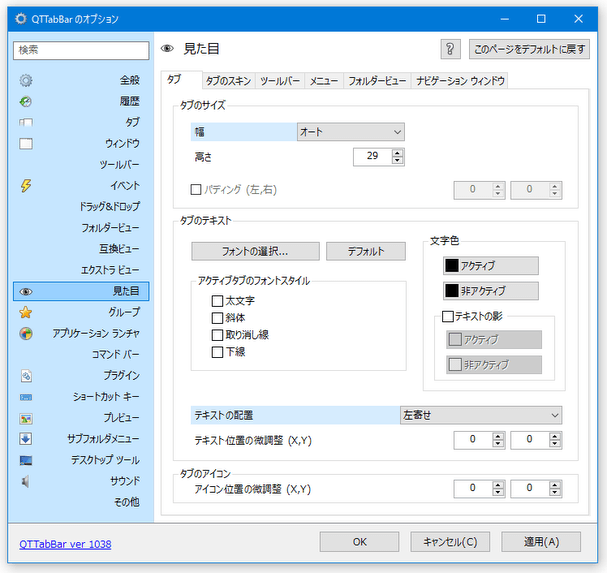
Task: Click the 見た目 eye icon in sidebar
Action: [x=26, y=292]
